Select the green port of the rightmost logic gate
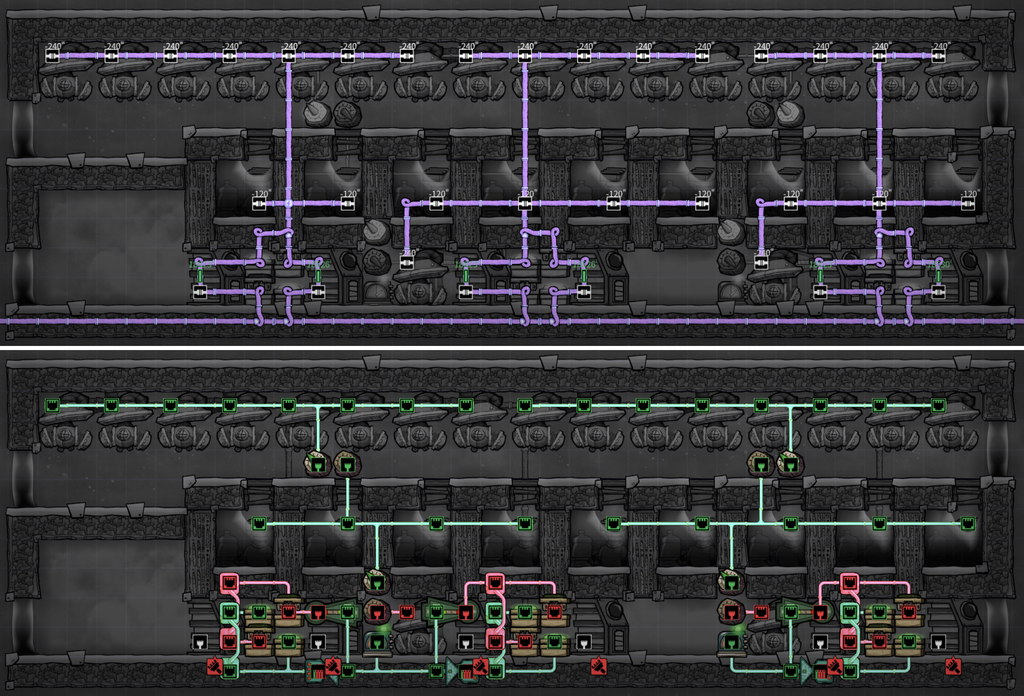The image size is (1024, 696). click(x=790, y=612)
